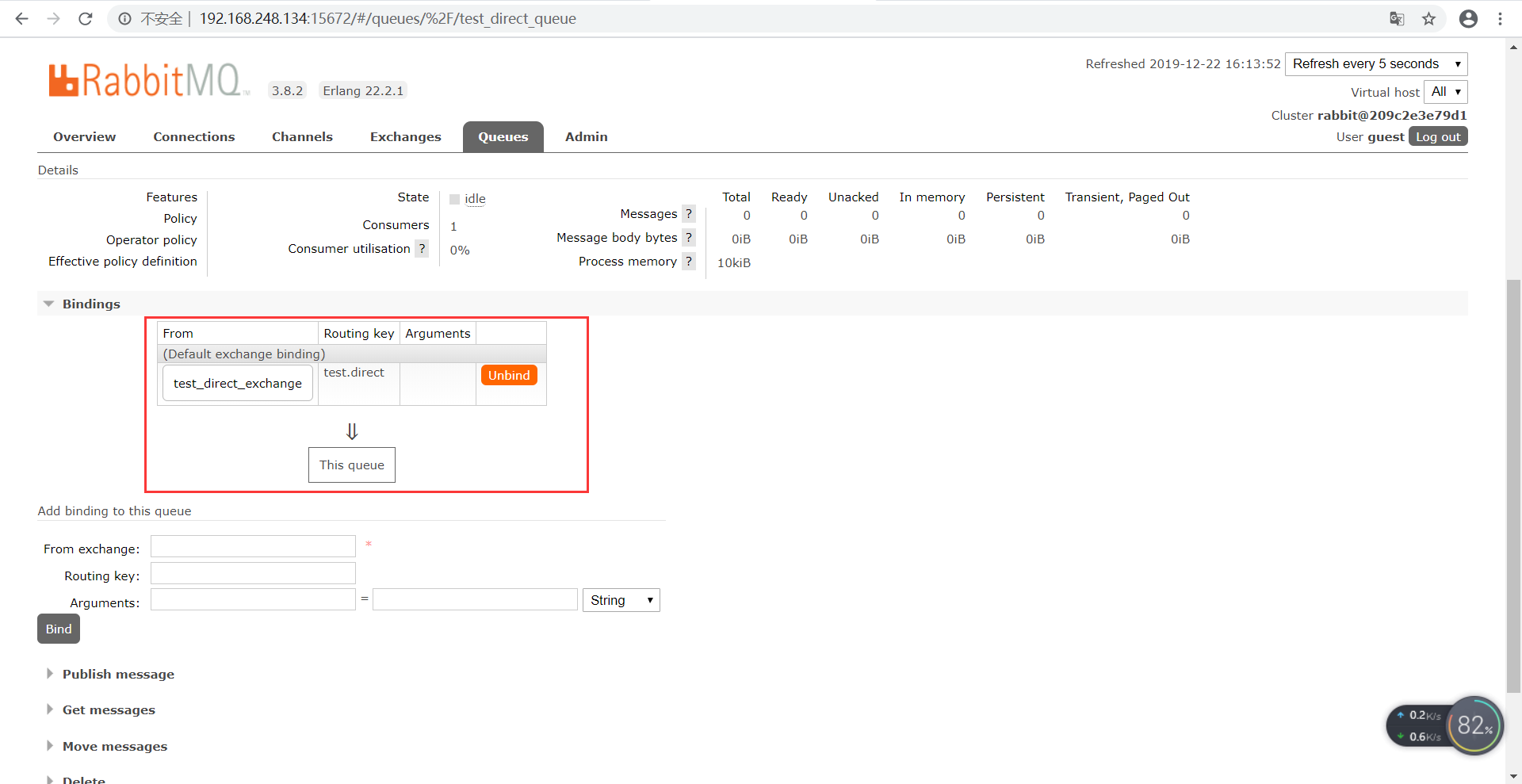Bookmark this page with the star icon
This screenshot has width=1522, height=784.
pos(1428,18)
